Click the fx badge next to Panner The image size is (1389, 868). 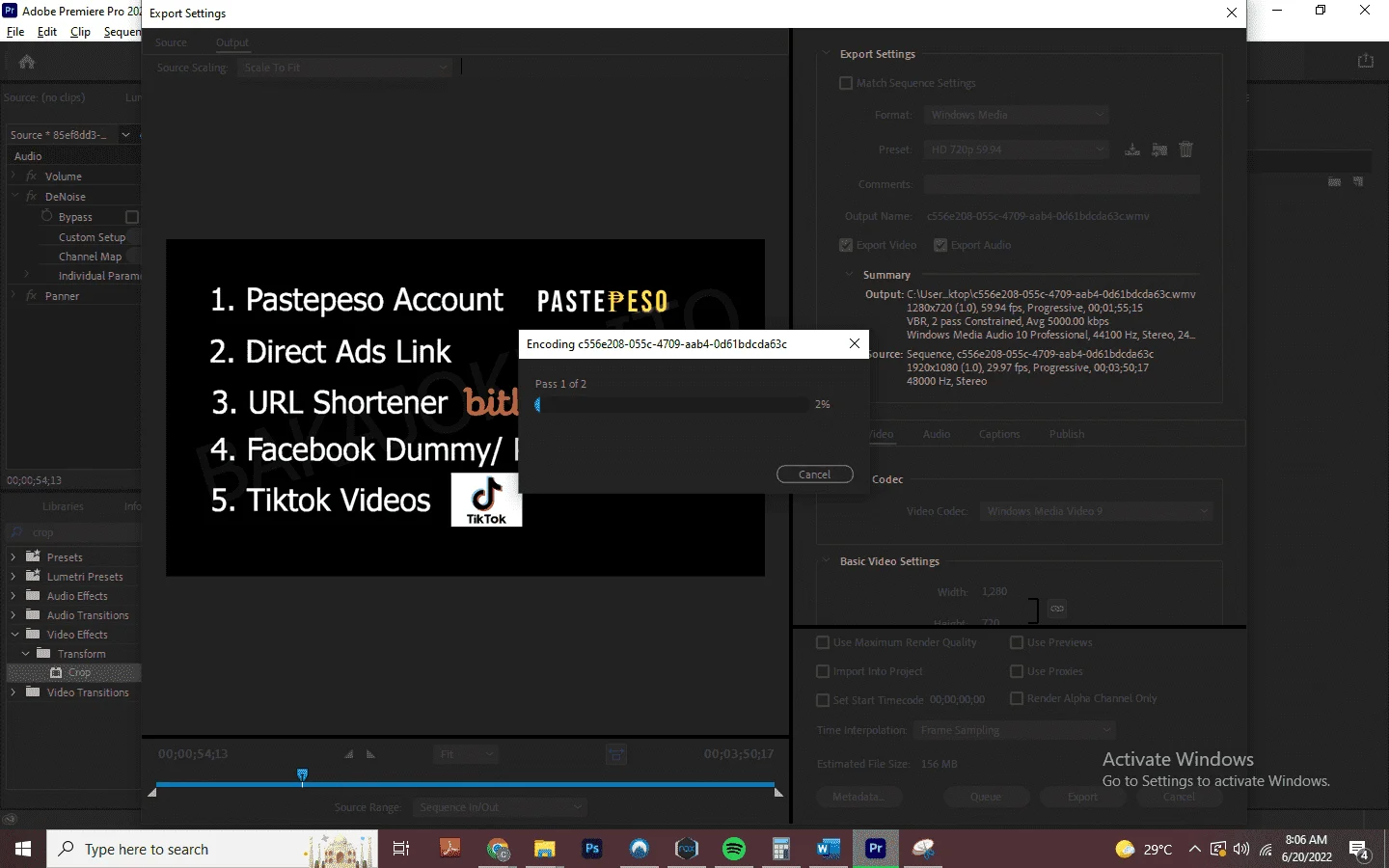(31, 296)
